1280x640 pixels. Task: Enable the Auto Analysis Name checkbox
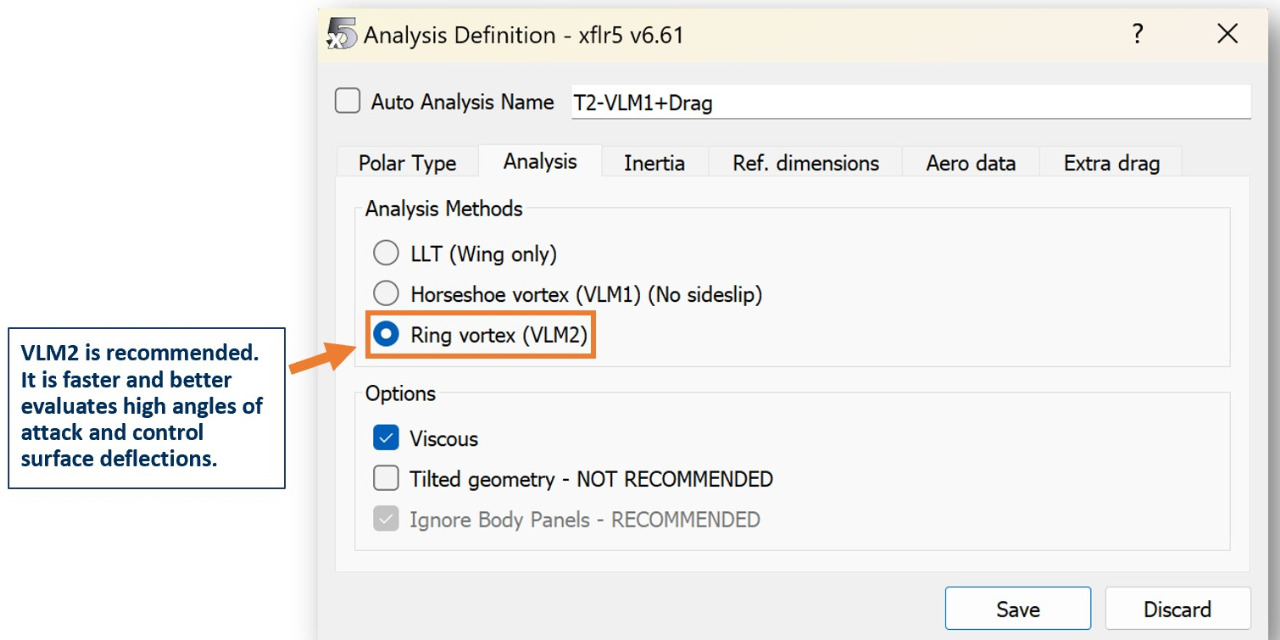(348, 101)
